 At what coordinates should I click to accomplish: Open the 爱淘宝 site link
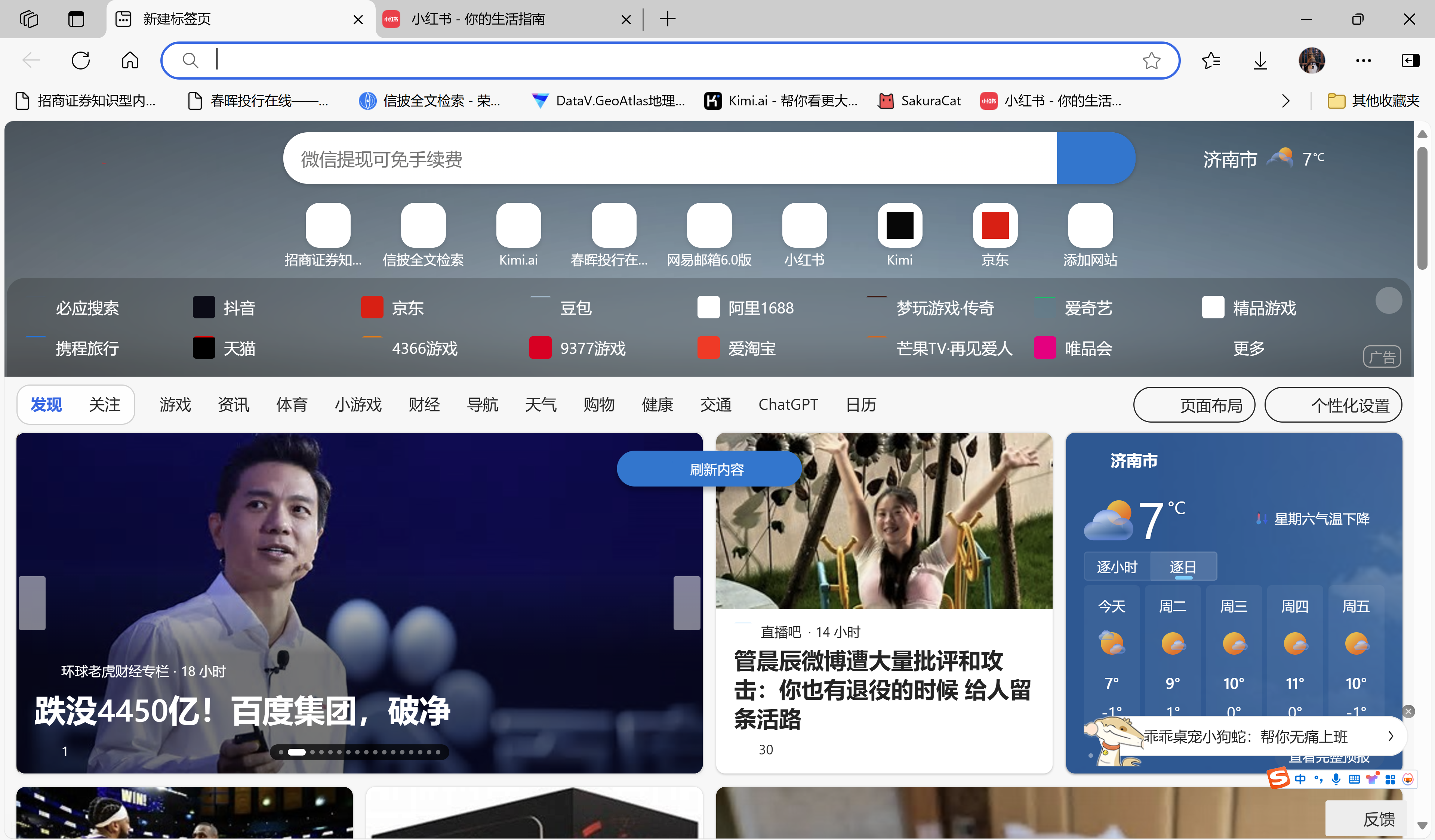tap(737, 348)
